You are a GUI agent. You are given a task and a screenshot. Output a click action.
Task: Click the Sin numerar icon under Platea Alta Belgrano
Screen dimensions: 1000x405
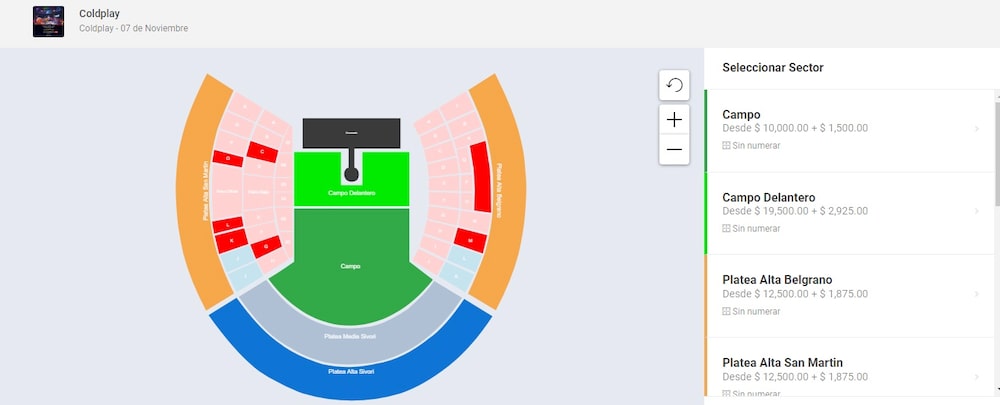pos(727,312)
